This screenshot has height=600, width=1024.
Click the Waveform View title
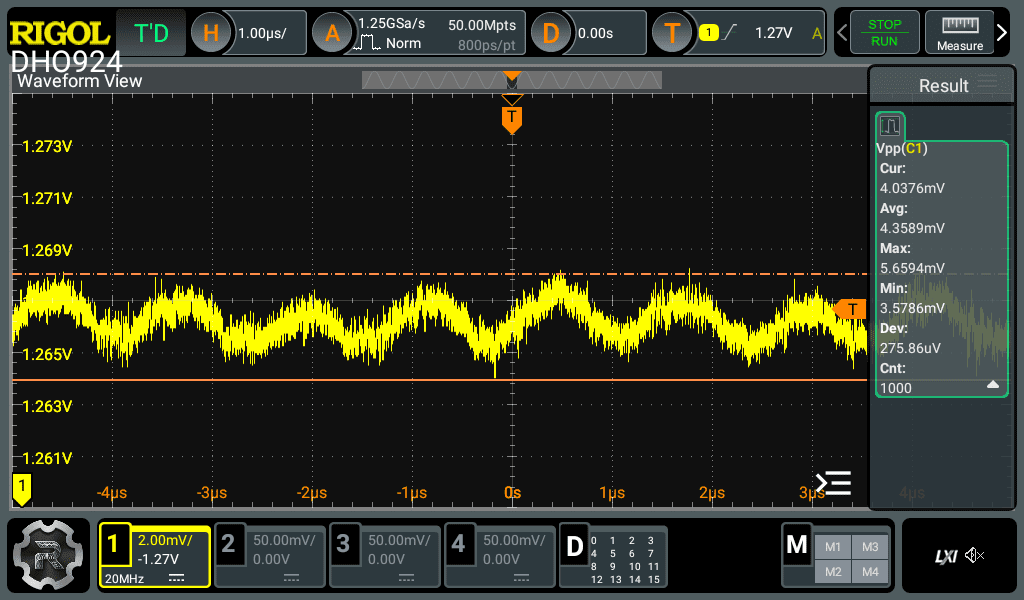[x=79, y=81]
